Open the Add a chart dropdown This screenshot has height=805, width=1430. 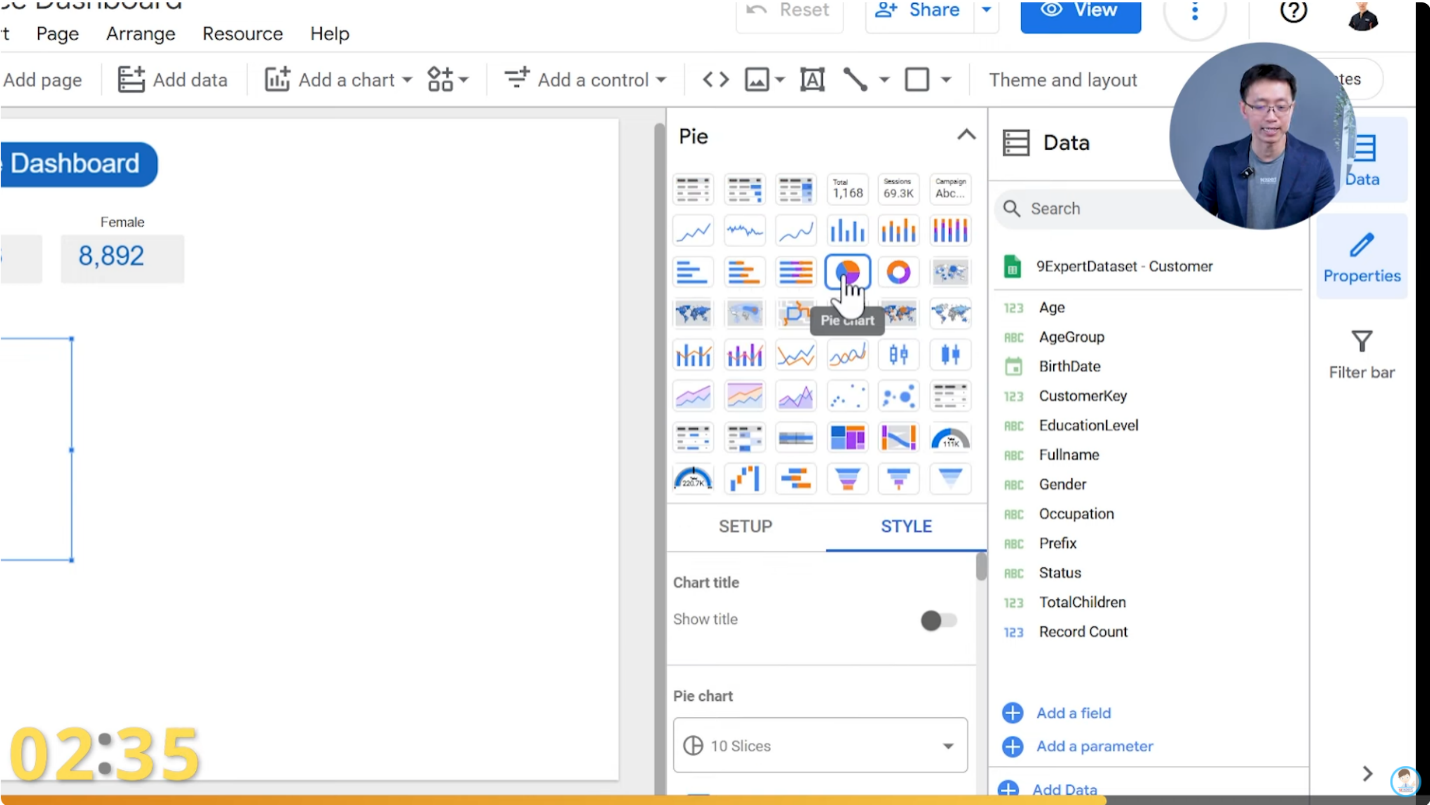point(344,79)
